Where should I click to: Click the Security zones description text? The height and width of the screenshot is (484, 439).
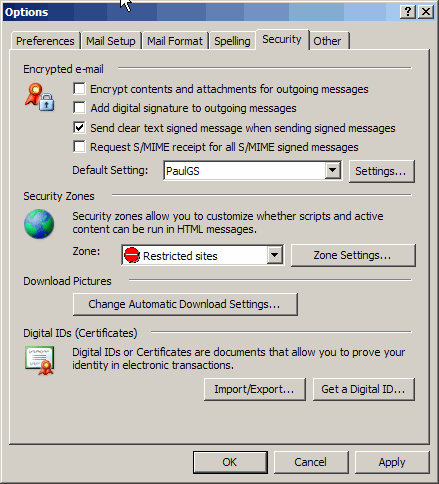coord(228,223)
